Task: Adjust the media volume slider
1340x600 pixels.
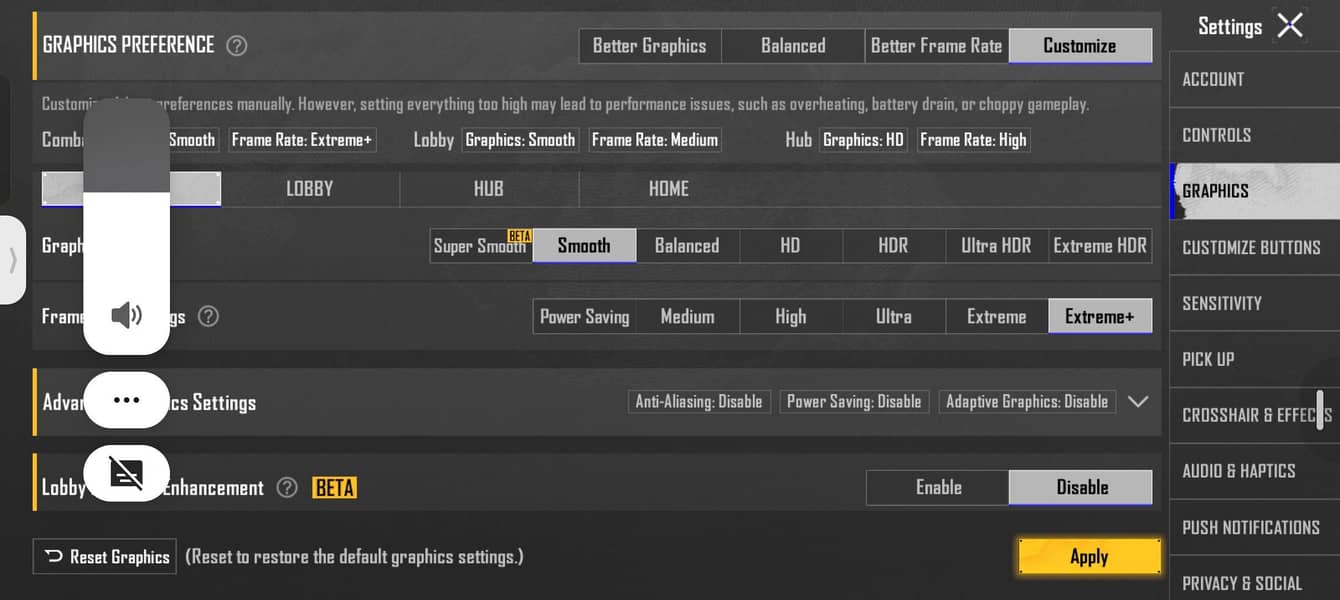Action: pos(126,226)
